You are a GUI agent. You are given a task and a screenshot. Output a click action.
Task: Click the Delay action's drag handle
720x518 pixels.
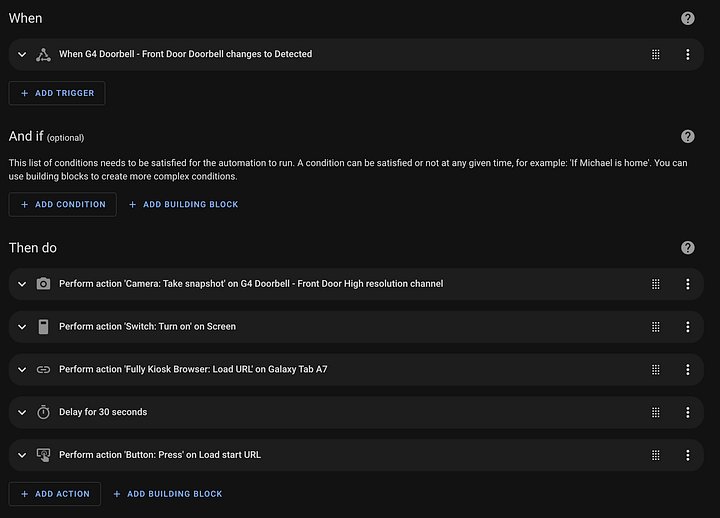pos(656,412)
